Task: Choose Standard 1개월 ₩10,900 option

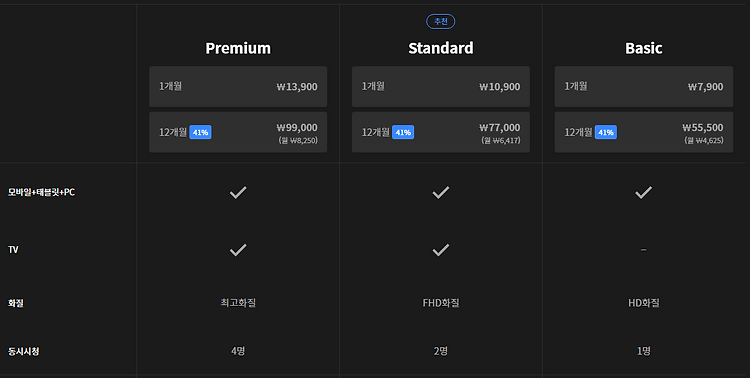Action: (x=441, y=87)
